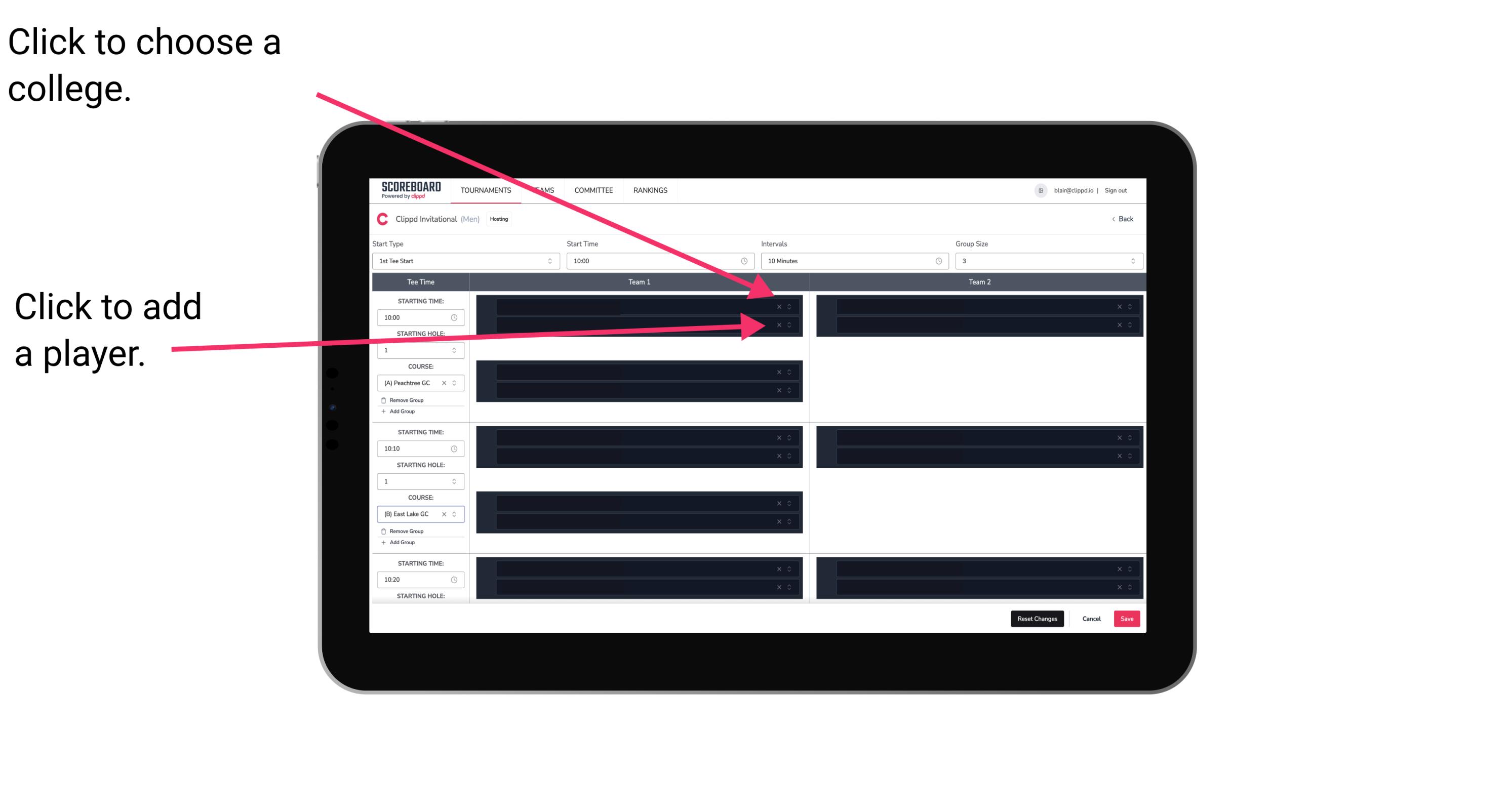Click the add group icon
1510x812 pixels.
tap(384, 411)
